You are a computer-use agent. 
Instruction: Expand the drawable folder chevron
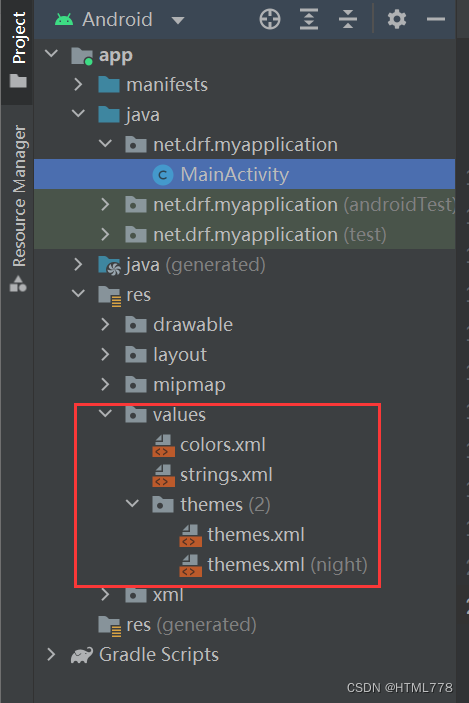click(x=105, y=325)
